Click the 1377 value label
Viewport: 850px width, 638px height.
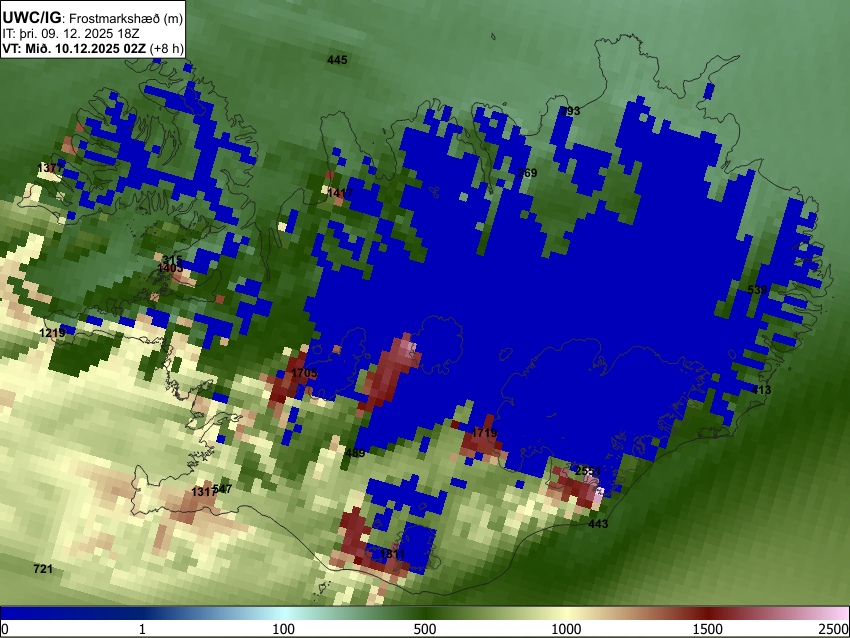(50, 168)
